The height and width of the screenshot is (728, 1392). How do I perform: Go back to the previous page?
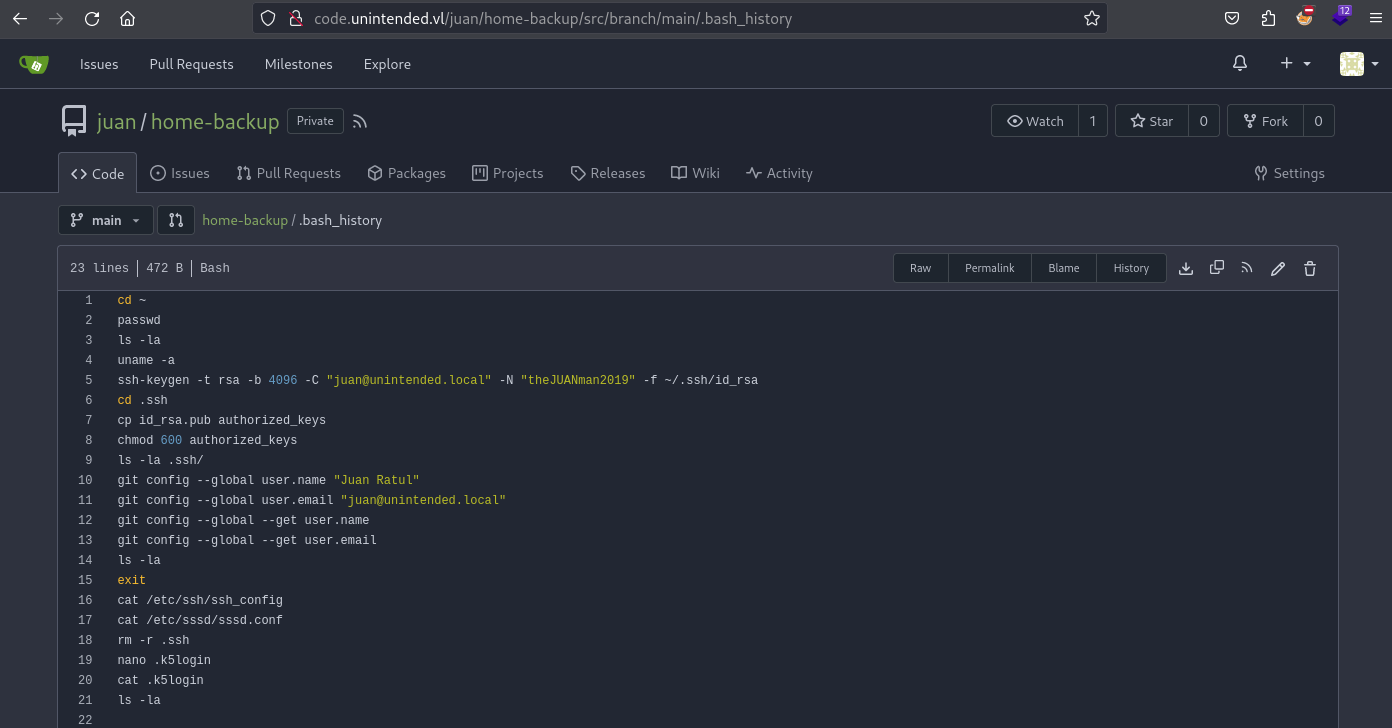point(20,18)
